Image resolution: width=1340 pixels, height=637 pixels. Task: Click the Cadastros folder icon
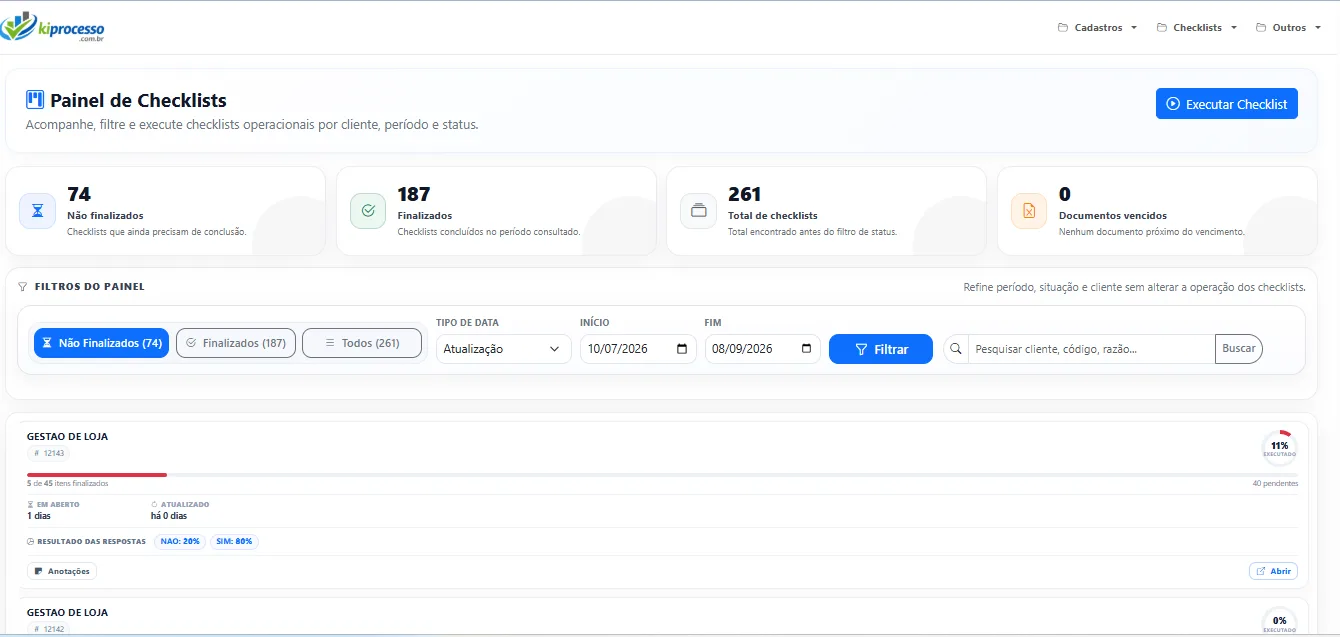pyautogui.click(x=1063, y=28)
